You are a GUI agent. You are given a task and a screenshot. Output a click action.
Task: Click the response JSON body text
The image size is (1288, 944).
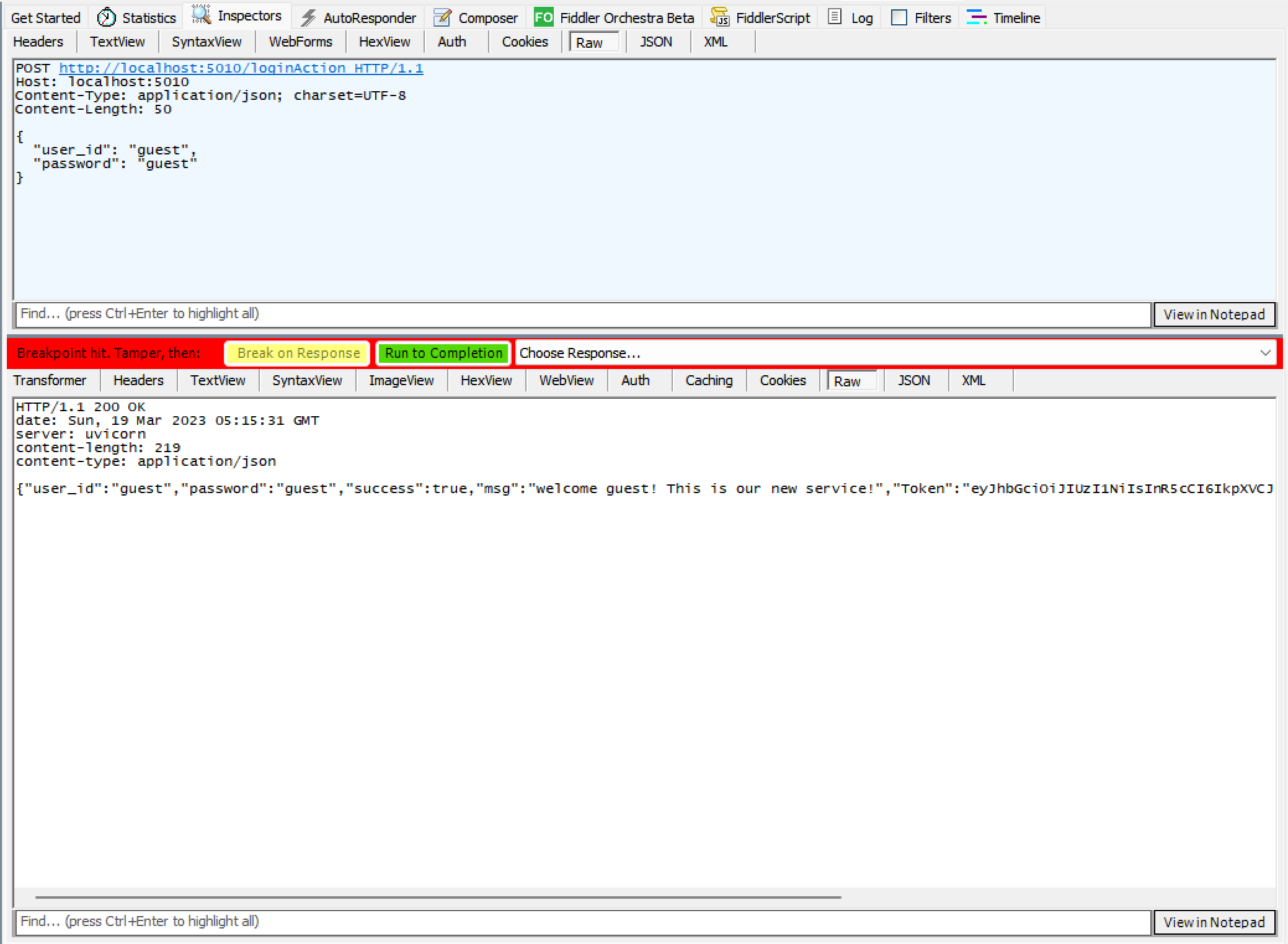point(645,489)
